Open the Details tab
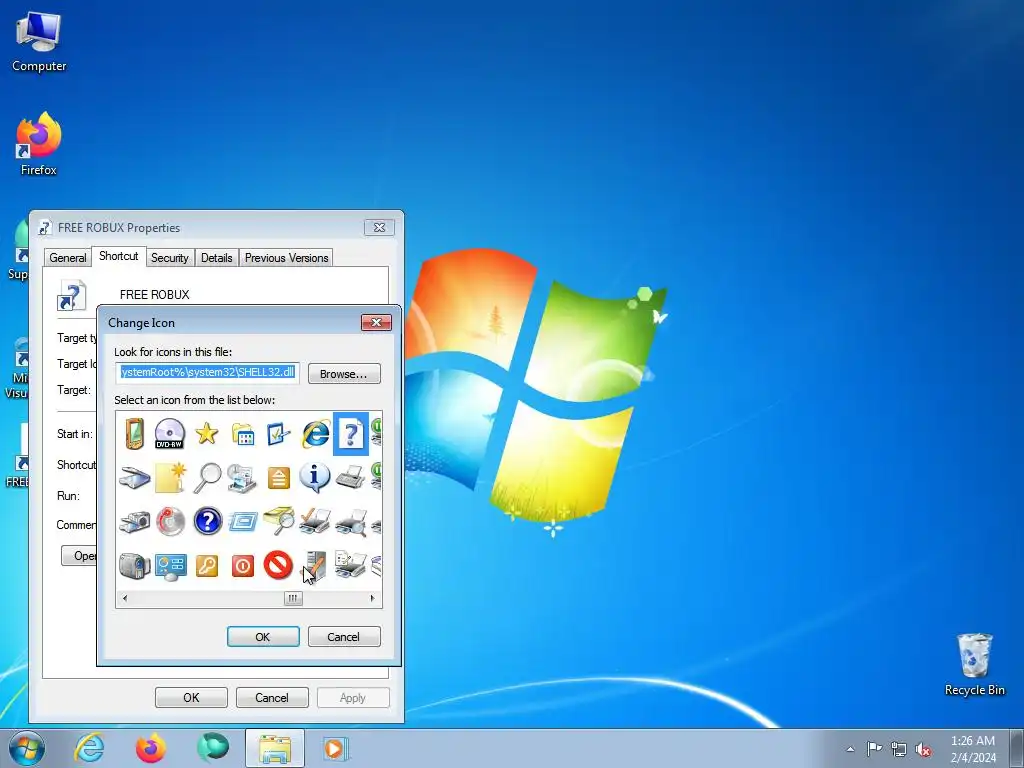This screenshot has height=768, width=1024. (x=217, y=258)
